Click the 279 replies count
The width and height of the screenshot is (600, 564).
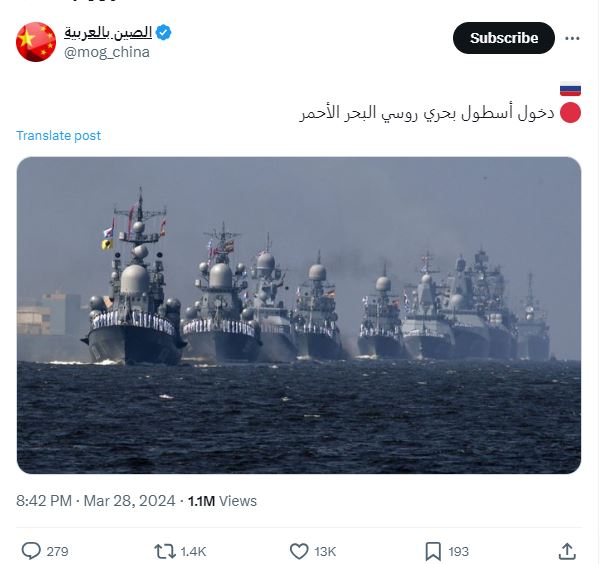click(57, 551)
